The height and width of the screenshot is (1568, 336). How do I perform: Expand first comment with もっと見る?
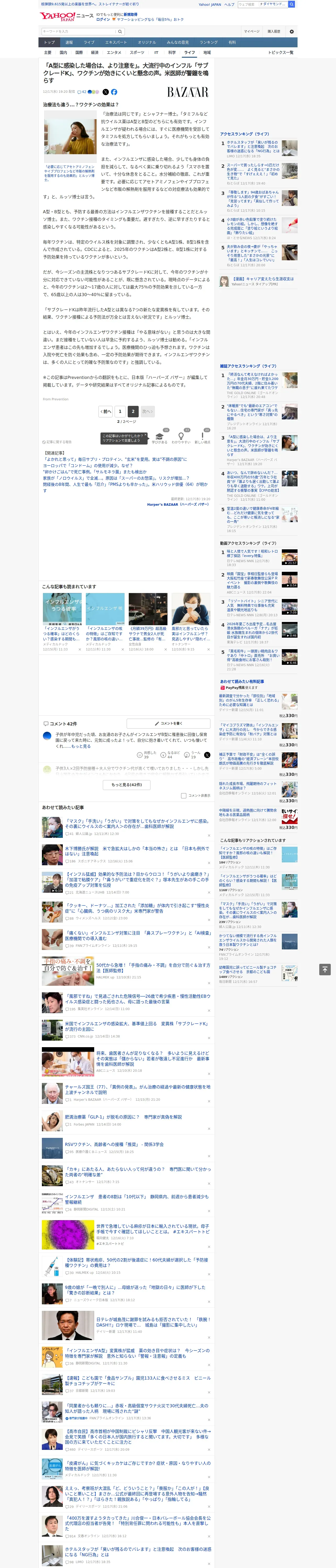[x=81, y=746]
